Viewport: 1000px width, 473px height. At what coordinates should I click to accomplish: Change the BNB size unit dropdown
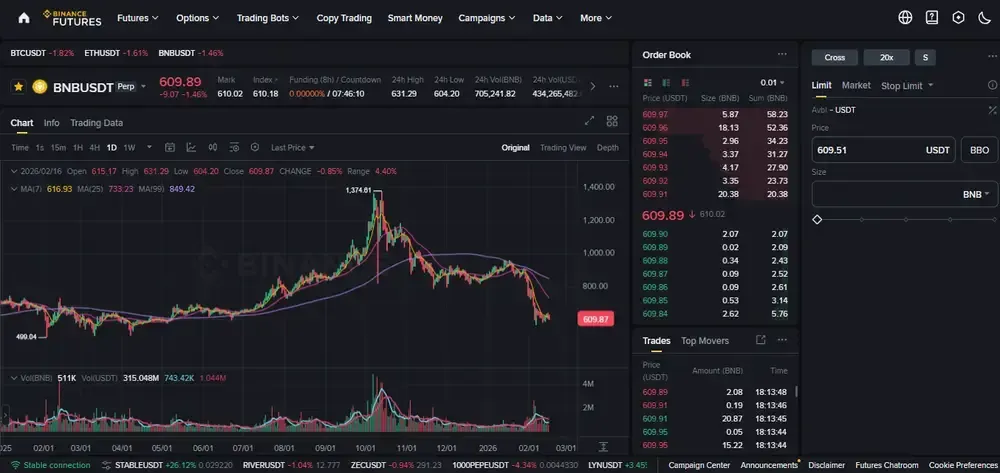[x=976, y=194]
